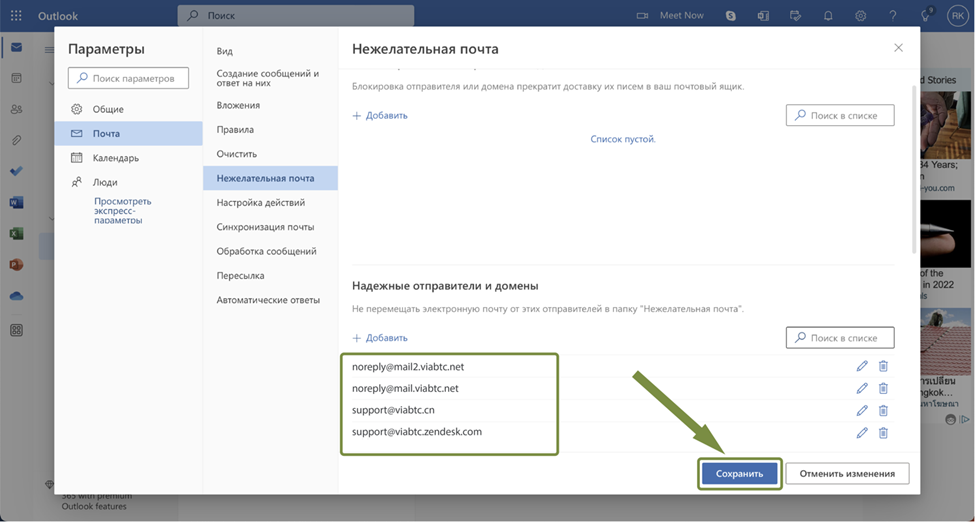Open the app launcher waffle icon
Screen dimensions: 975x522
pos(16,16)
